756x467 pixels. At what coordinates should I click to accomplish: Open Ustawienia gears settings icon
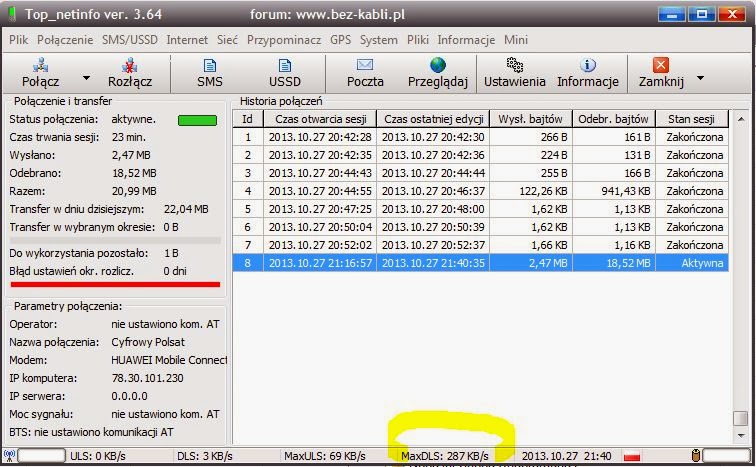(x=514, y=65)
